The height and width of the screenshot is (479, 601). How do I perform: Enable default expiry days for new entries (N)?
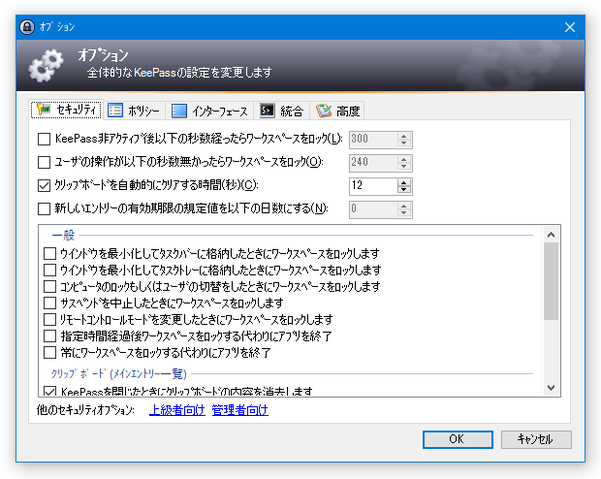[x=44, y=209]
